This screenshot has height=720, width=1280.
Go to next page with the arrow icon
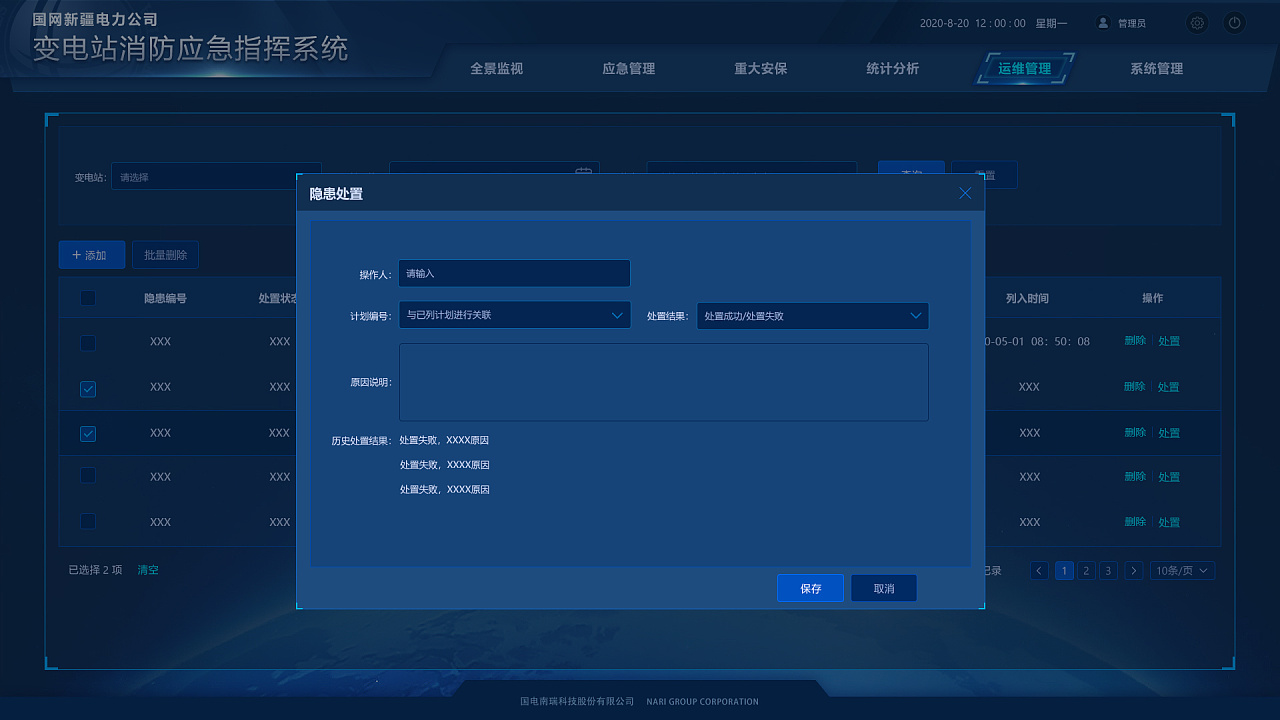click(x=1133, y=570)
